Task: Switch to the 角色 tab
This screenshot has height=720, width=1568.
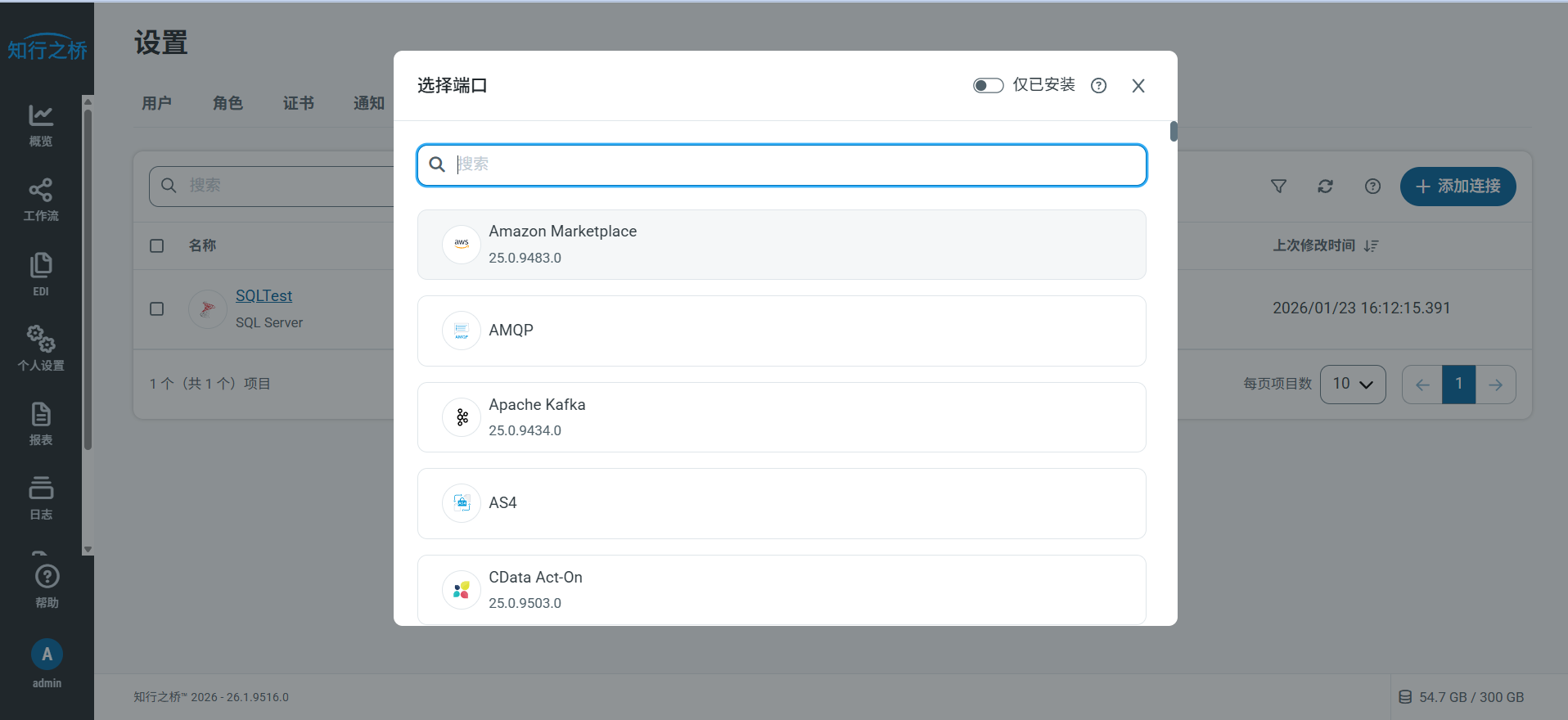Action: [x=228, y=103]
